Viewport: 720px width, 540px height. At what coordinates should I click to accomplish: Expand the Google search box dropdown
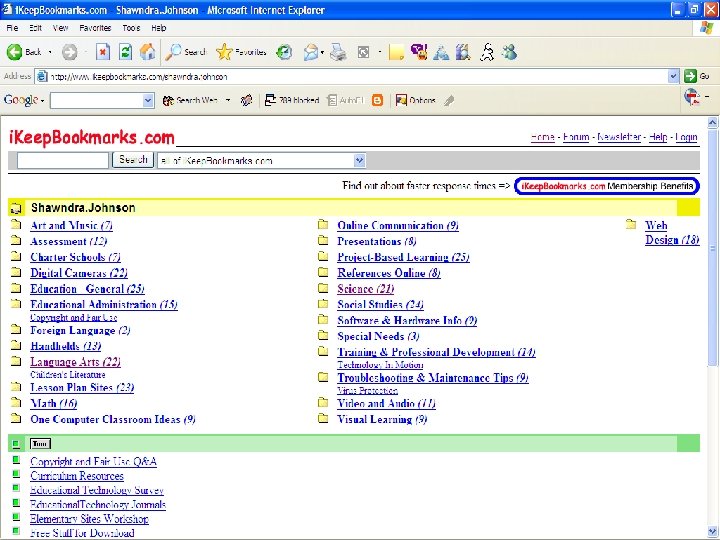pyautogui.click(x=148, y=100)
